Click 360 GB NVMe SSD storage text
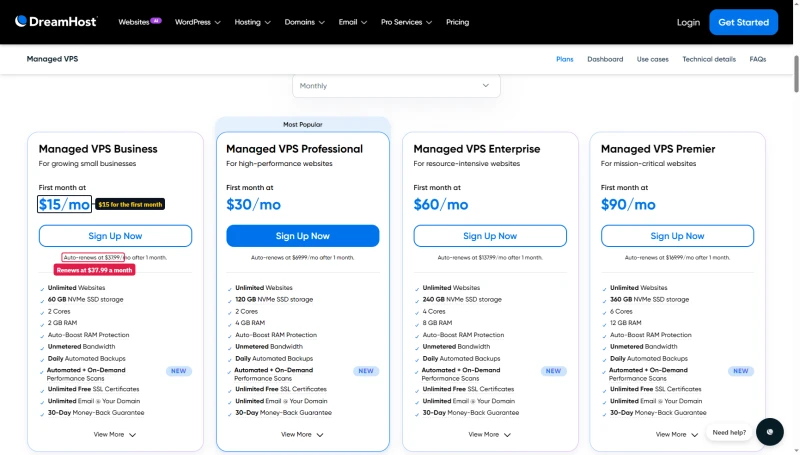800x455 pixels. [649, 299]
